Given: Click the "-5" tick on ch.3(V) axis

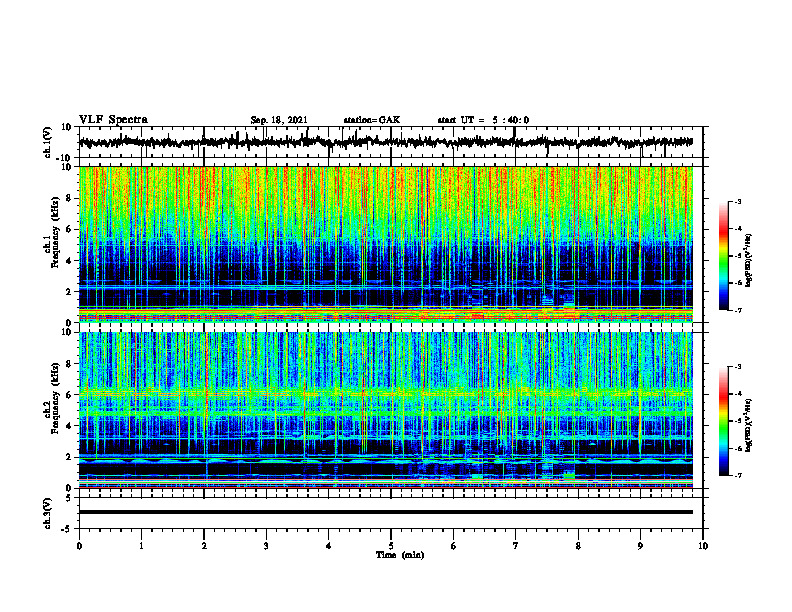Looking at the screenshot, I should tap(68, 529).
